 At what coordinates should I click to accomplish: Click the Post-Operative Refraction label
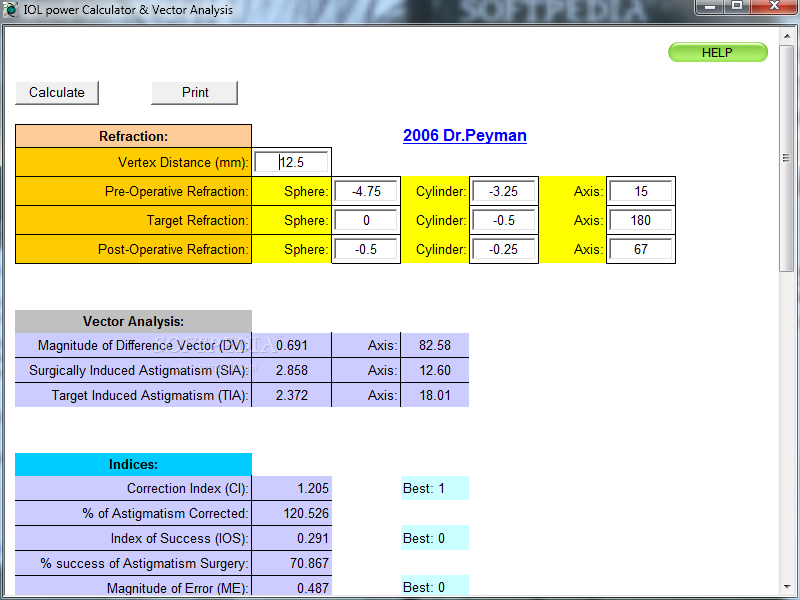(x=173, y=249)
